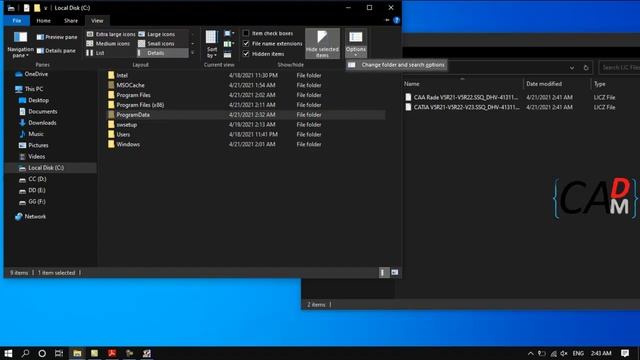Select List layout view

click(96, 53)
